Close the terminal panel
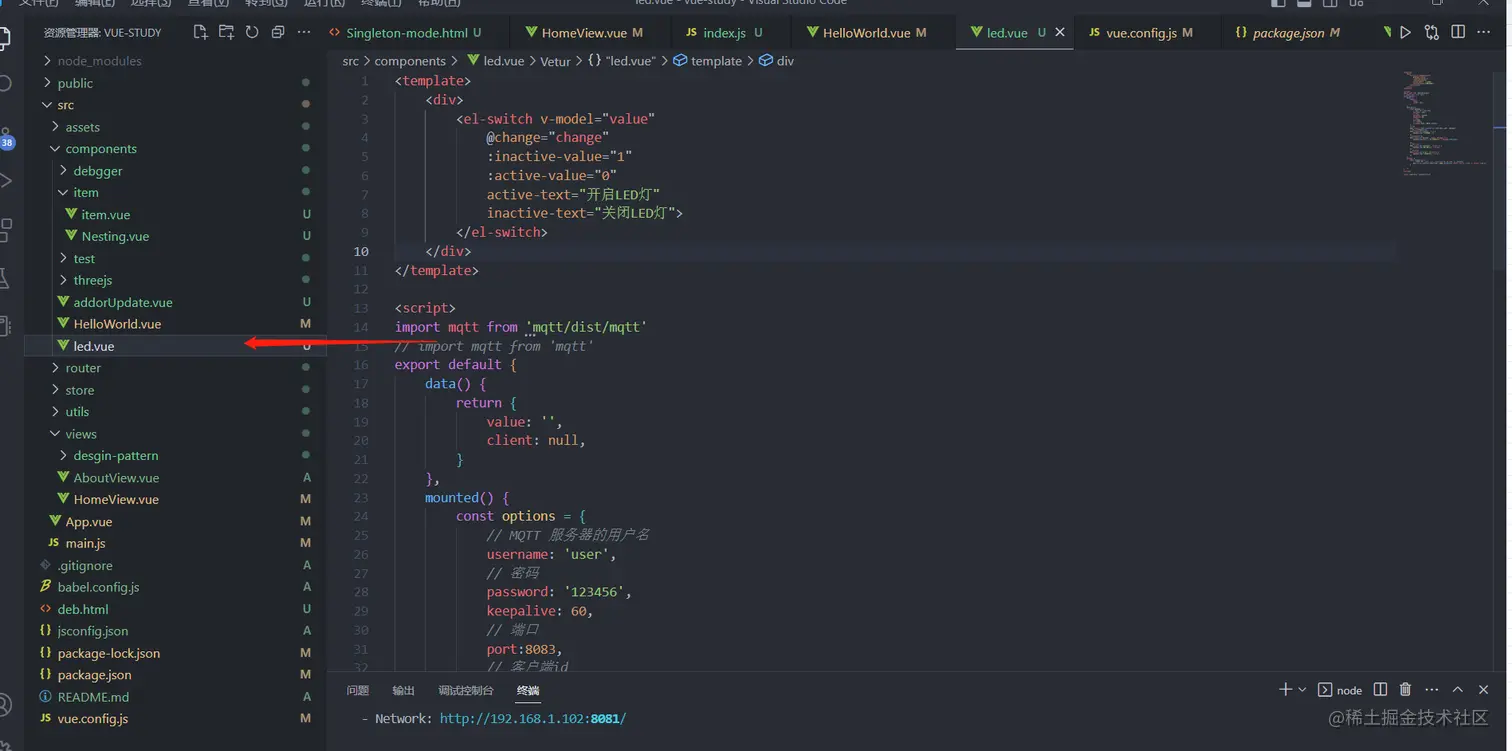Image resolution: width=1512 pixels, height=751 pixels. (x=1484, y=689)
